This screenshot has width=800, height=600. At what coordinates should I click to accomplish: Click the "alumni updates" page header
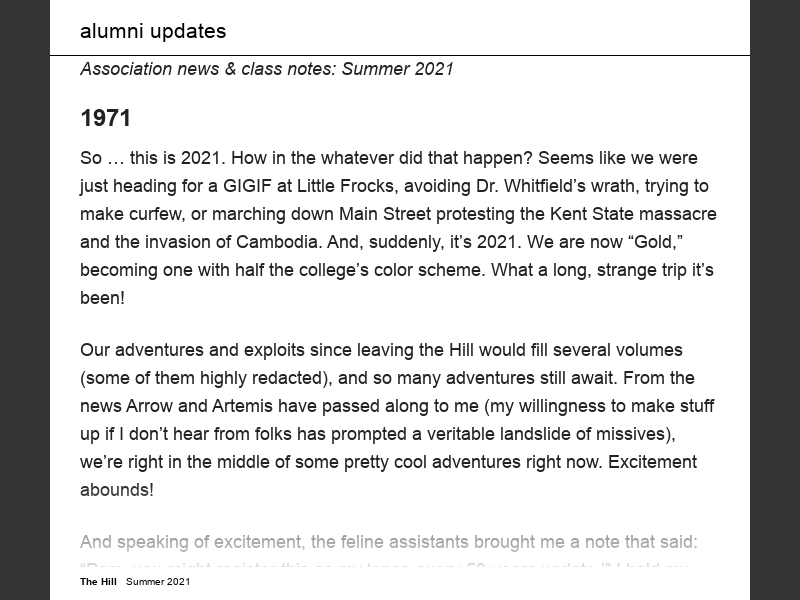point(153,31)
